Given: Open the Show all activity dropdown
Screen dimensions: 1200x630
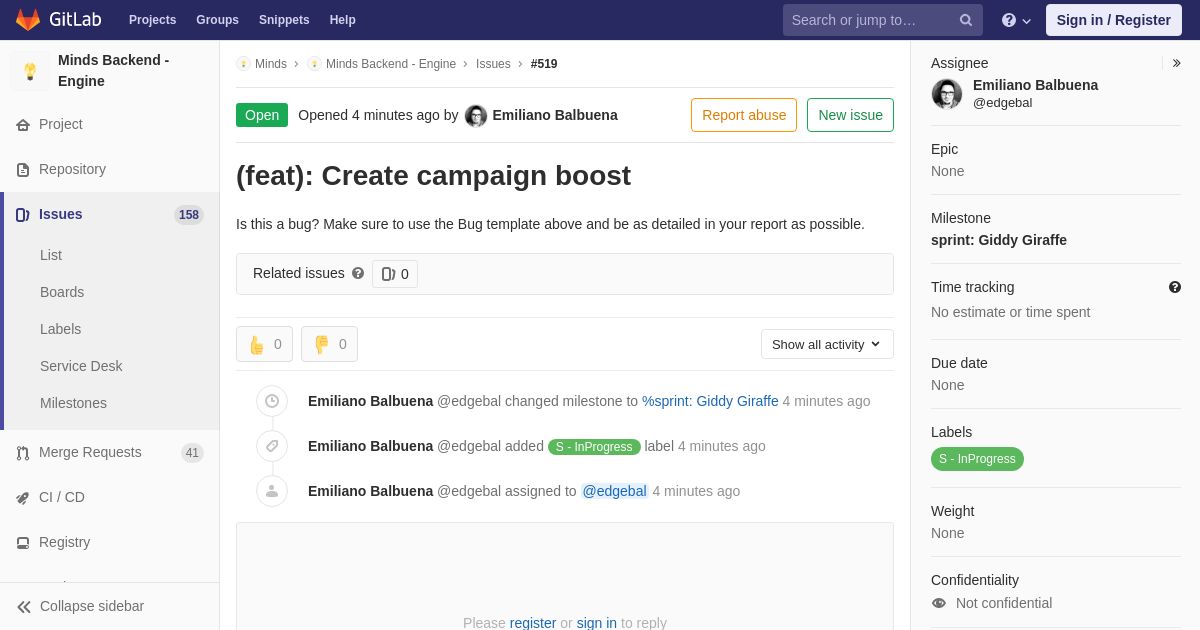Looking at the screenshot, I should [827, 344].
